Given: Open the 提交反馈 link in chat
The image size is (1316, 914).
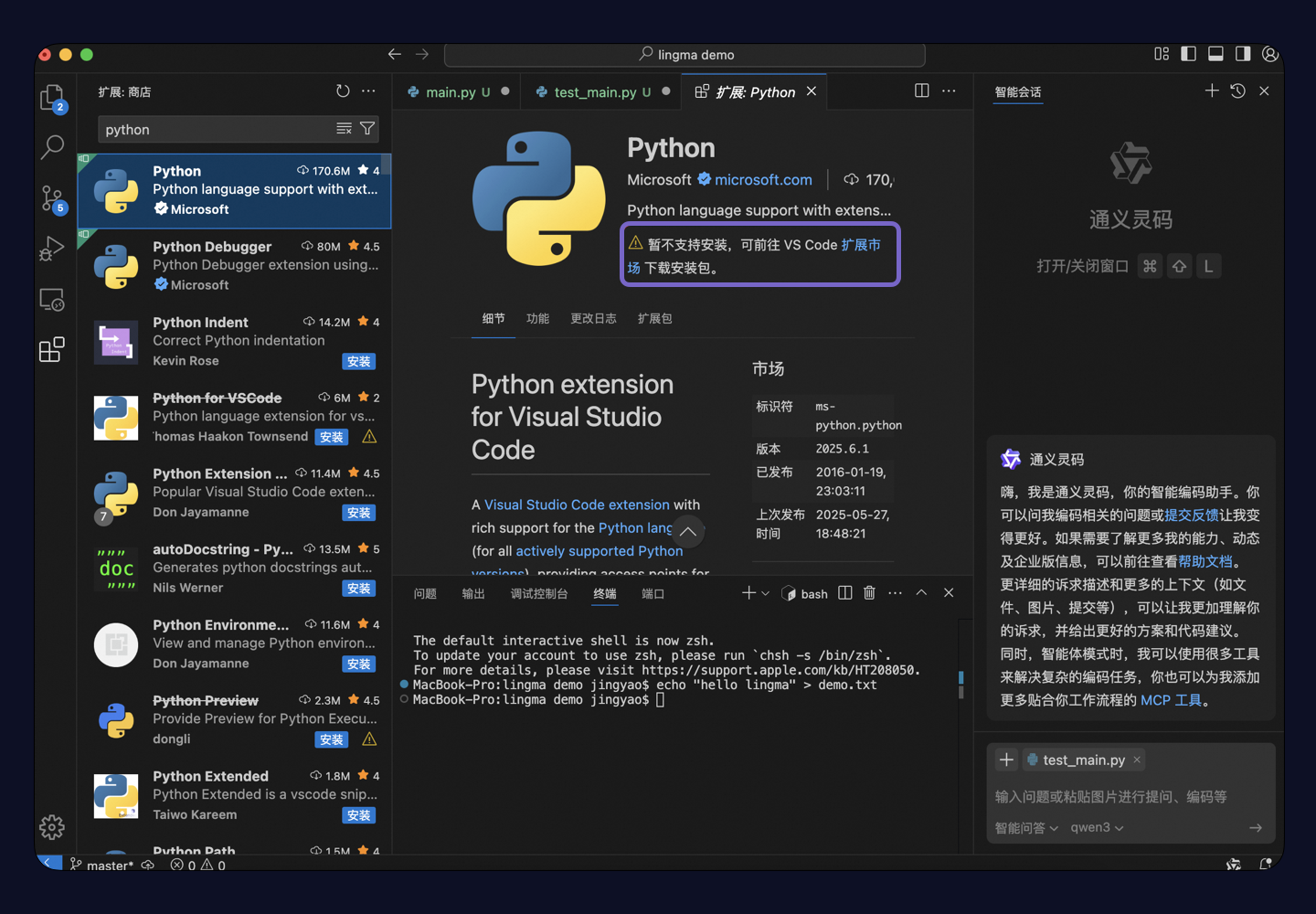Looking at the screenshot, I should pyautogui.click(x=1192, y=515).
